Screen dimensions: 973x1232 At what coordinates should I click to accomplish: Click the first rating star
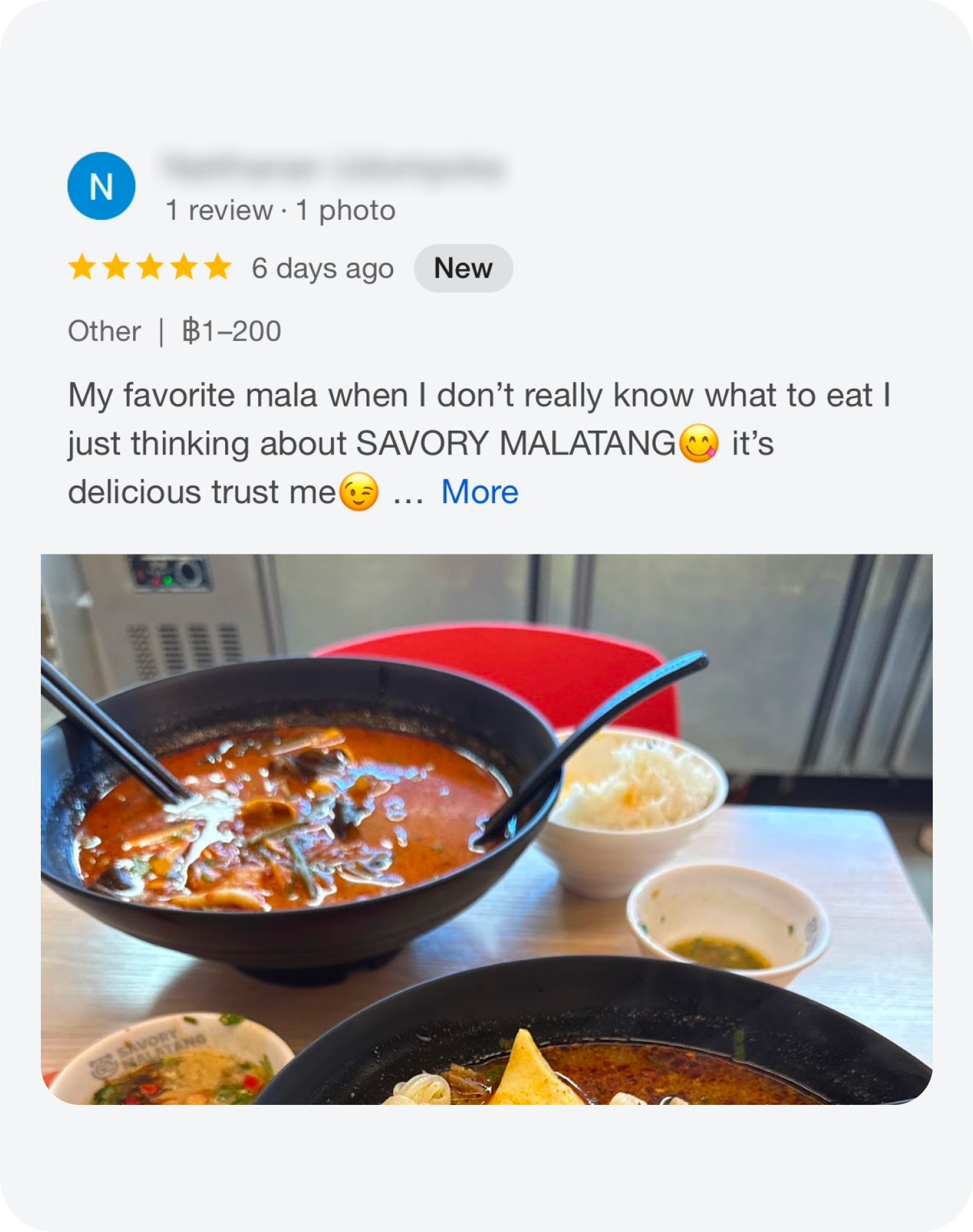[x=82, y=267]
